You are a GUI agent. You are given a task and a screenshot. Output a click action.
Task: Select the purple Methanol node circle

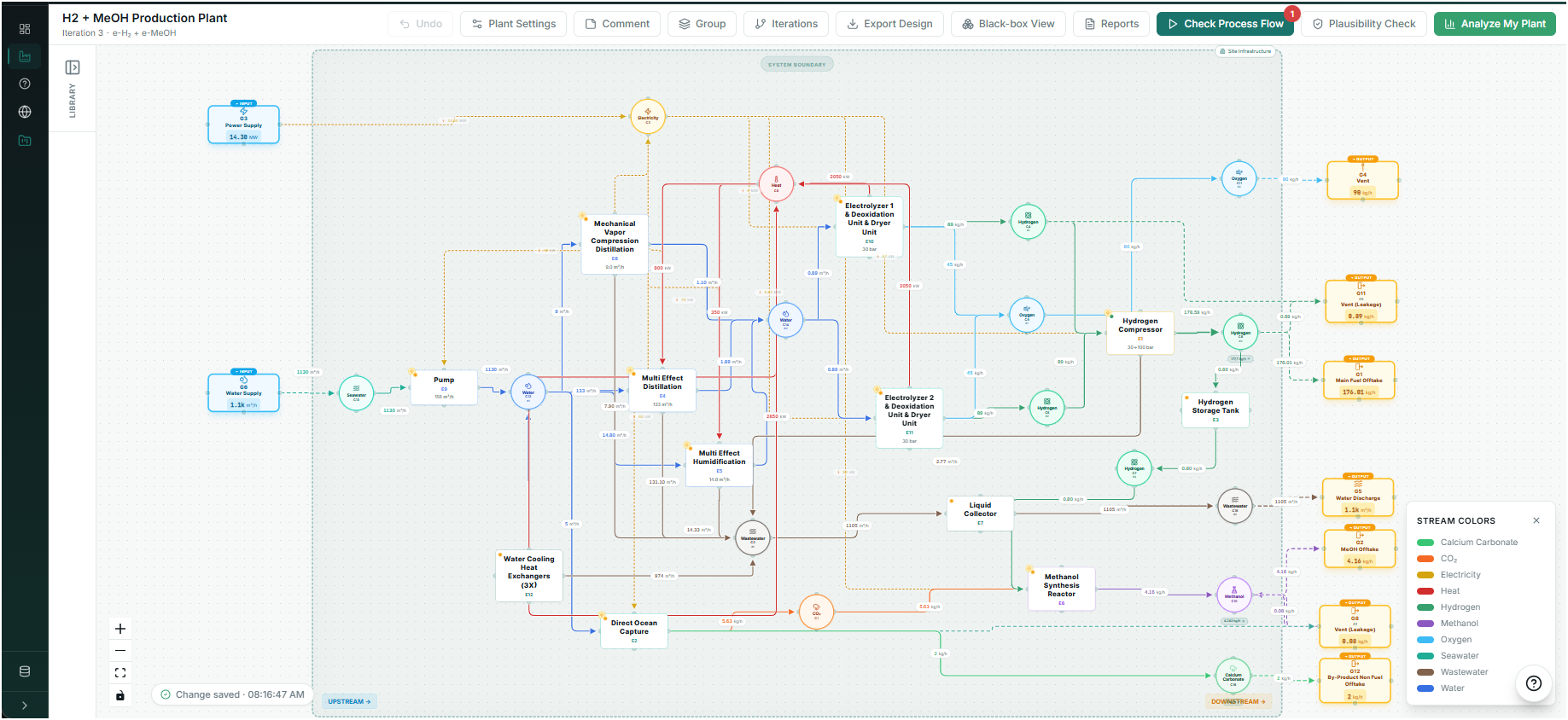pos(1233,595)
